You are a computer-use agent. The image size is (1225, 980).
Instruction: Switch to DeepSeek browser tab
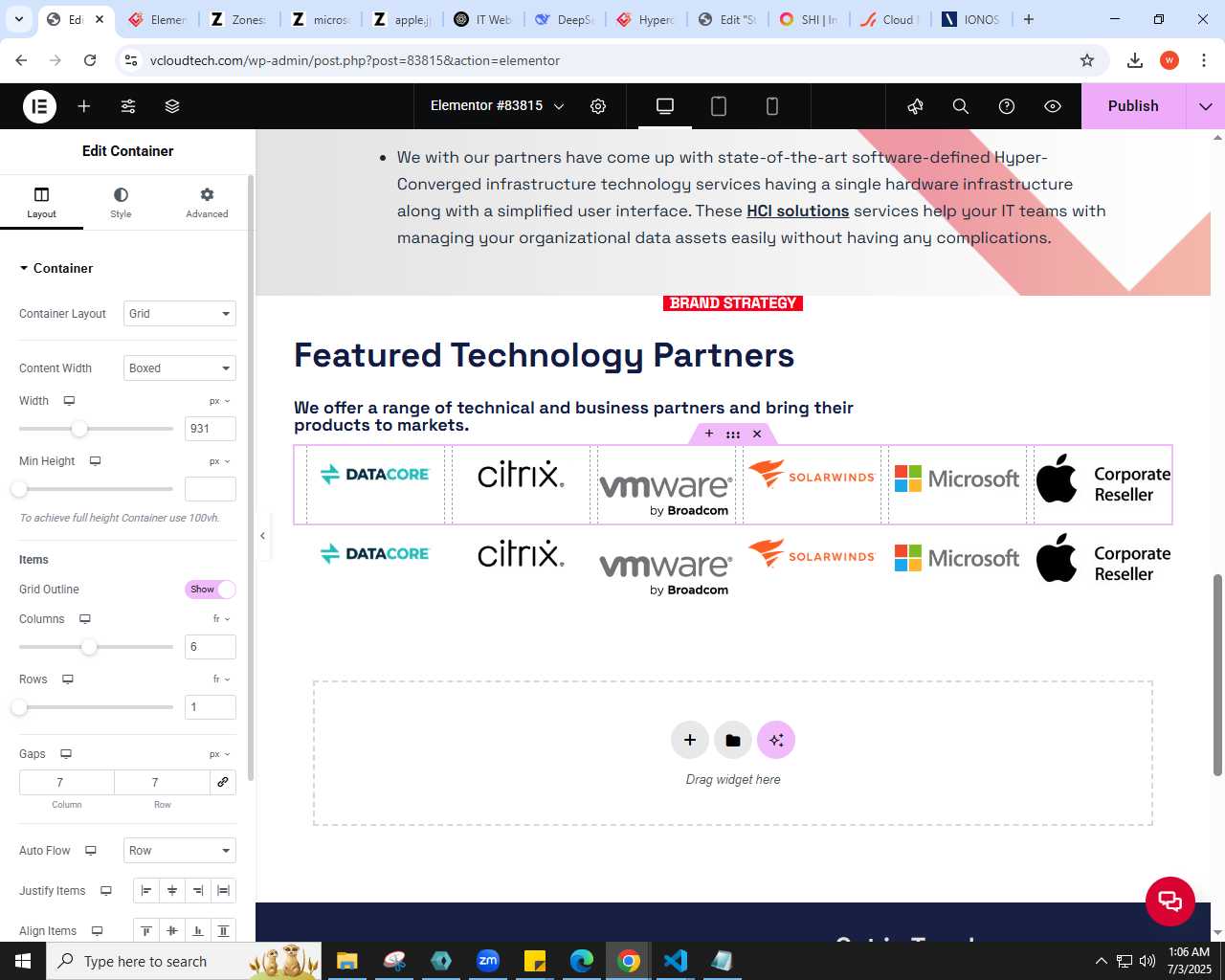[565, 19]
